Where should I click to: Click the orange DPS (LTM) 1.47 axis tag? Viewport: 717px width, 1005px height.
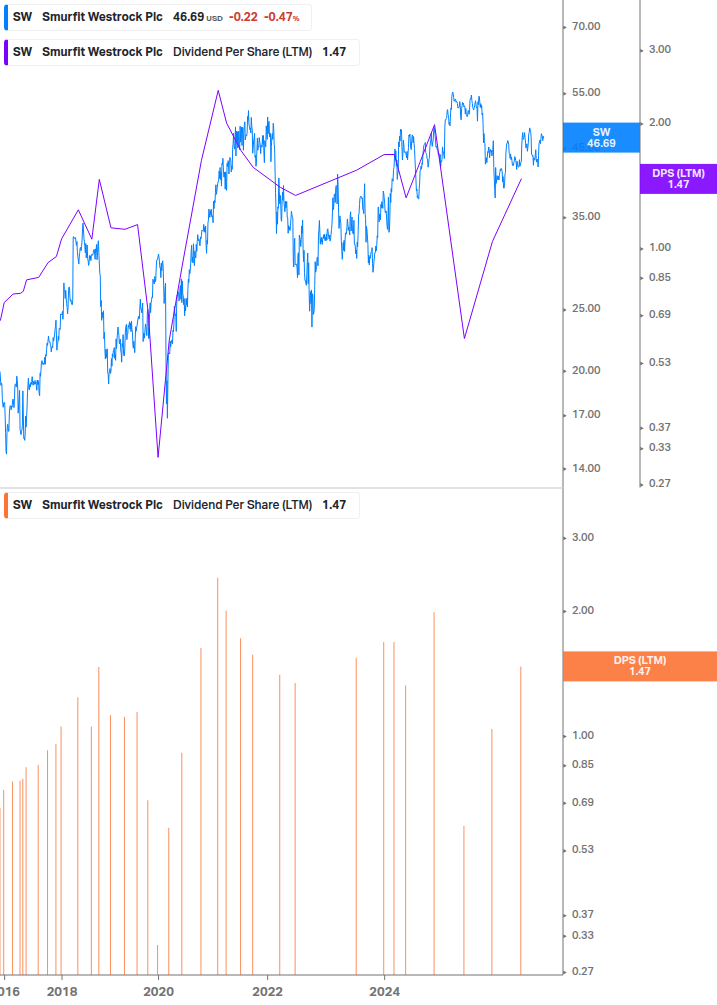(x=639, y=666)
